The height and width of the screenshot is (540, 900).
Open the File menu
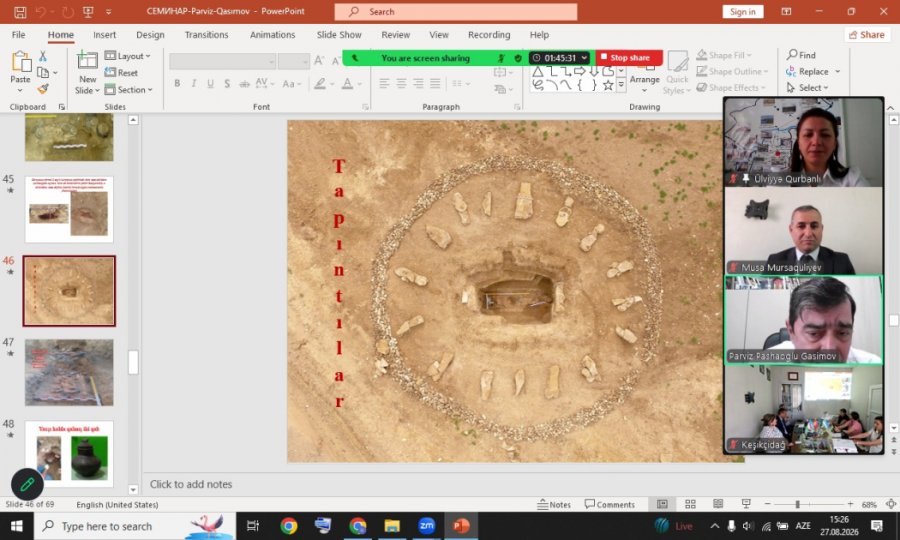click(x=18, y=34)
